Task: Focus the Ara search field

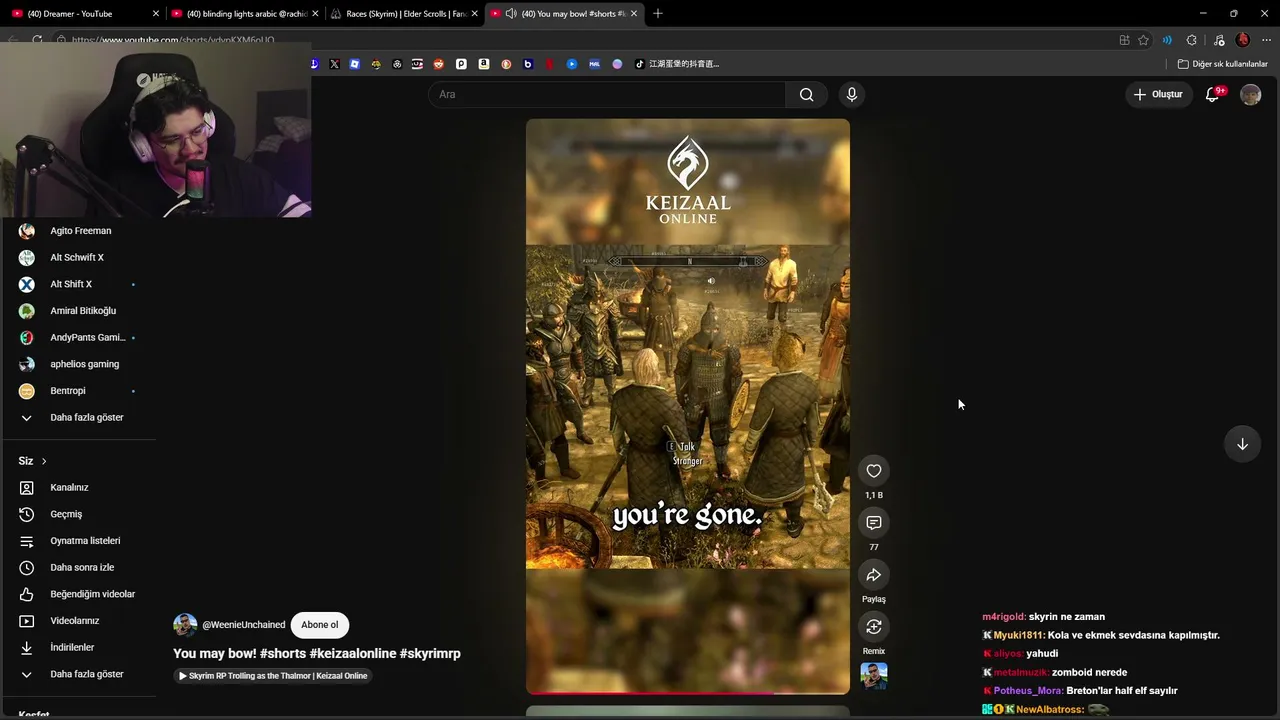Action: 607,94
